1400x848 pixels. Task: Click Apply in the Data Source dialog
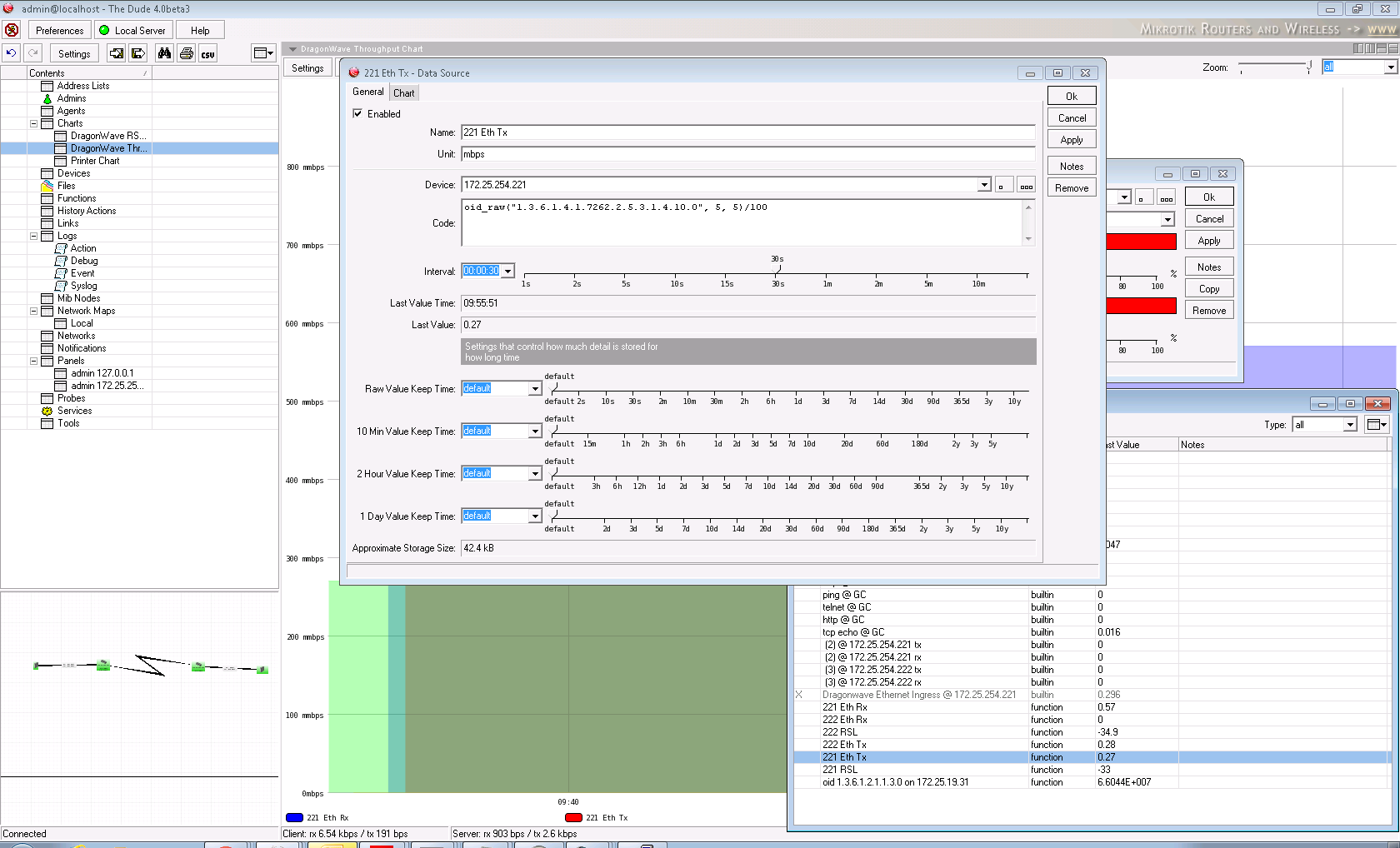pos(1071,140)
